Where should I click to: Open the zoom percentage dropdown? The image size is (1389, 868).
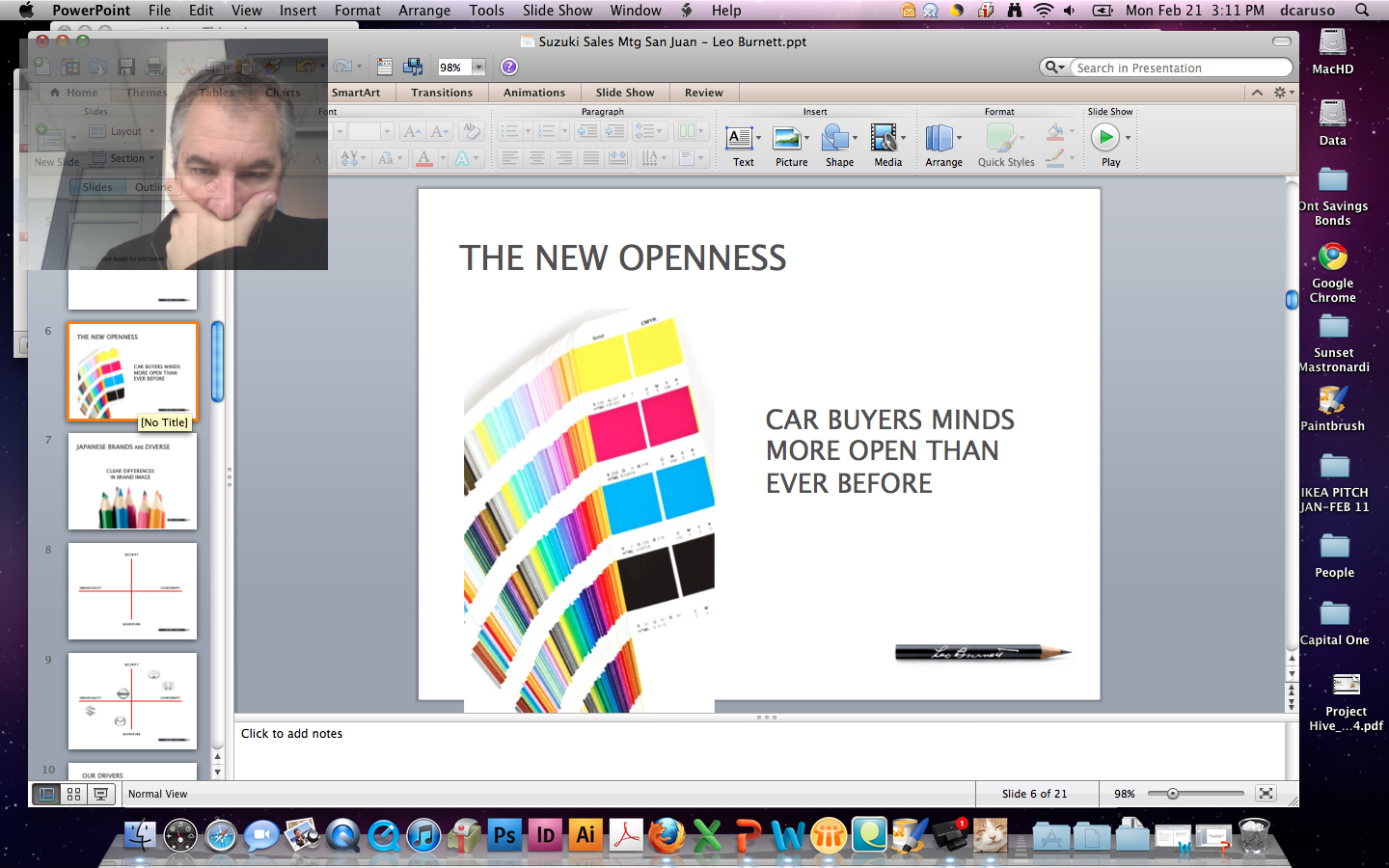point(477,67)
